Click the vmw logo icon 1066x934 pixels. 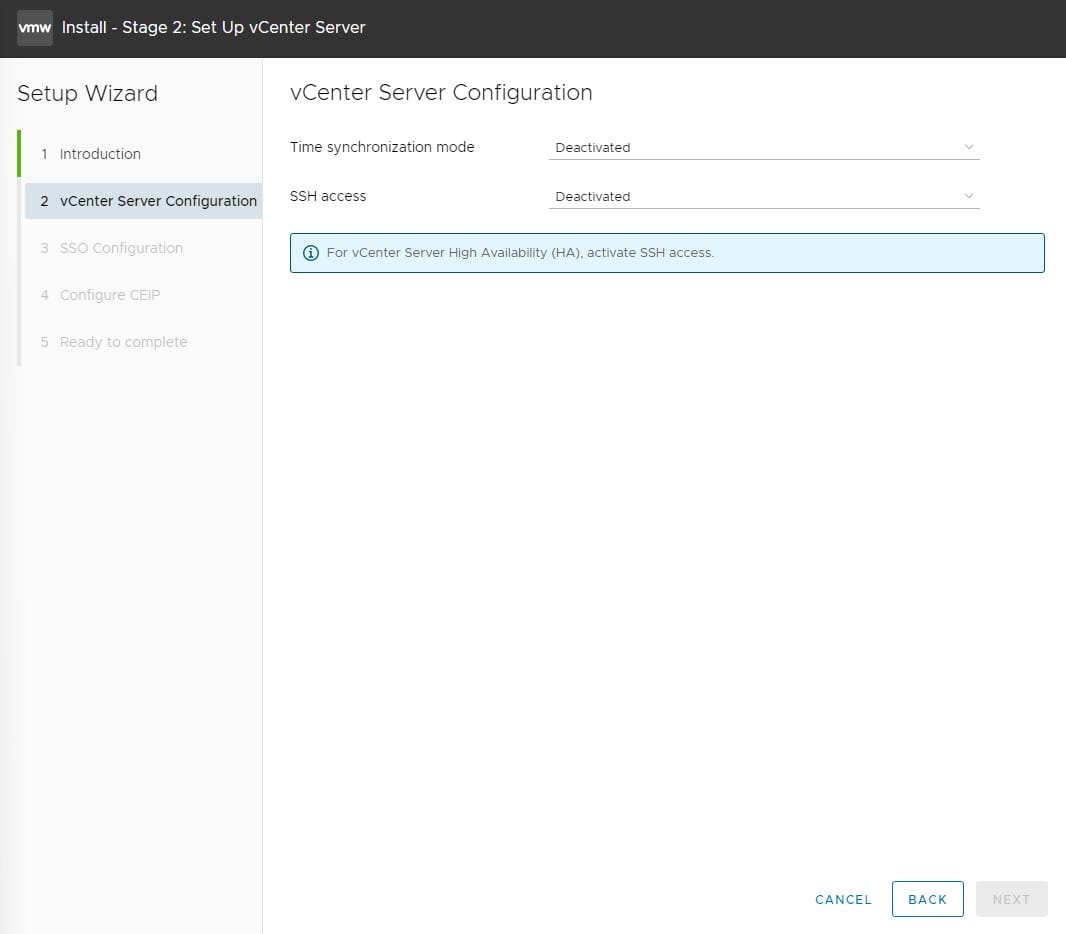point(35,28)
